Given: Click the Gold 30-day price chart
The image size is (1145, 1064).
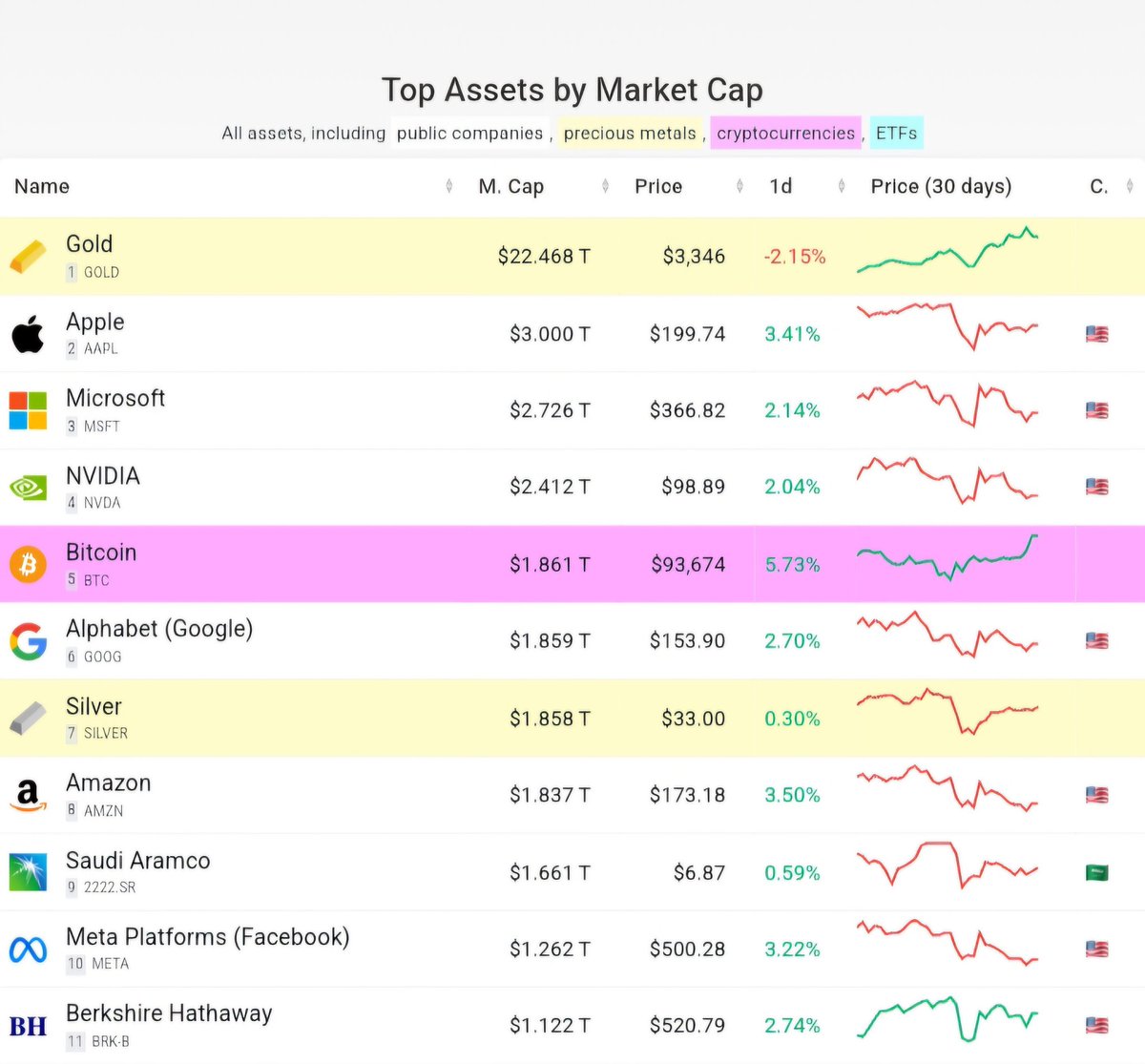Looking at the screenshot, I should pos(947,250).
